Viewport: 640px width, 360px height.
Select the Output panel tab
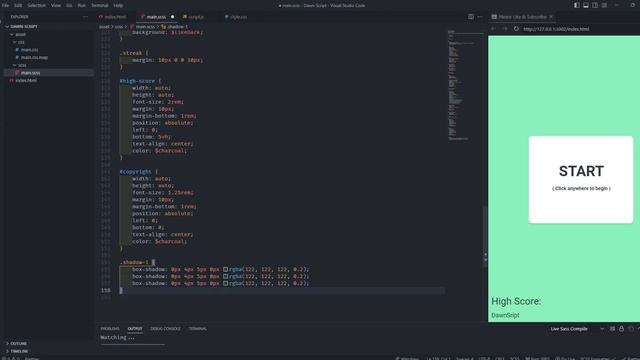[135, 329]
